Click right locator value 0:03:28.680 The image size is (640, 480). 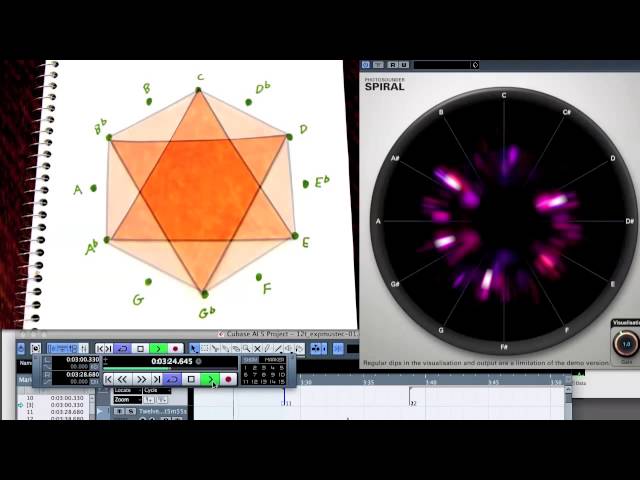click(82, 374)
